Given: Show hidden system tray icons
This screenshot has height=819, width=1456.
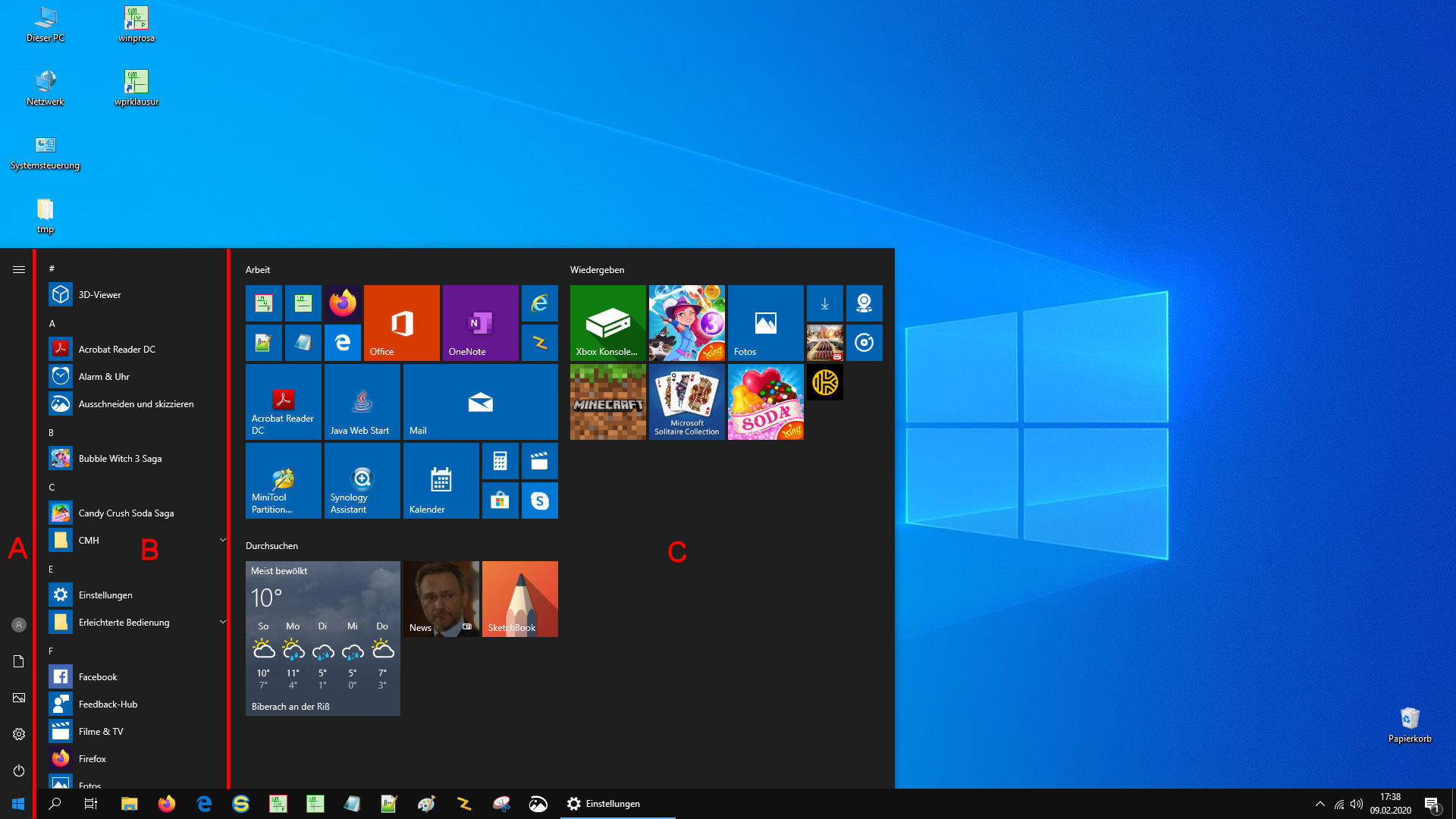Looking at the screenshot, I should pos(1320,804).
